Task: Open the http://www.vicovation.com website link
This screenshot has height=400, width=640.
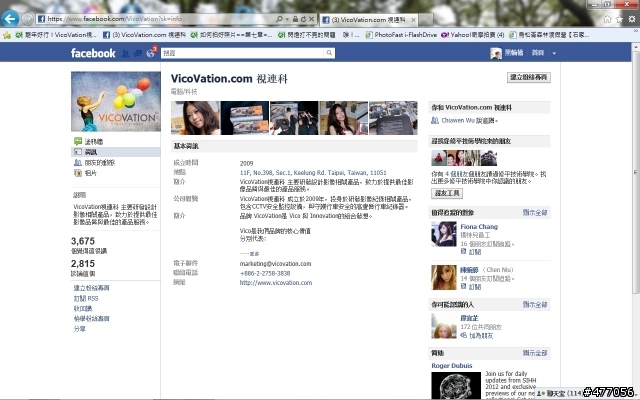Action: click(276, 283)
